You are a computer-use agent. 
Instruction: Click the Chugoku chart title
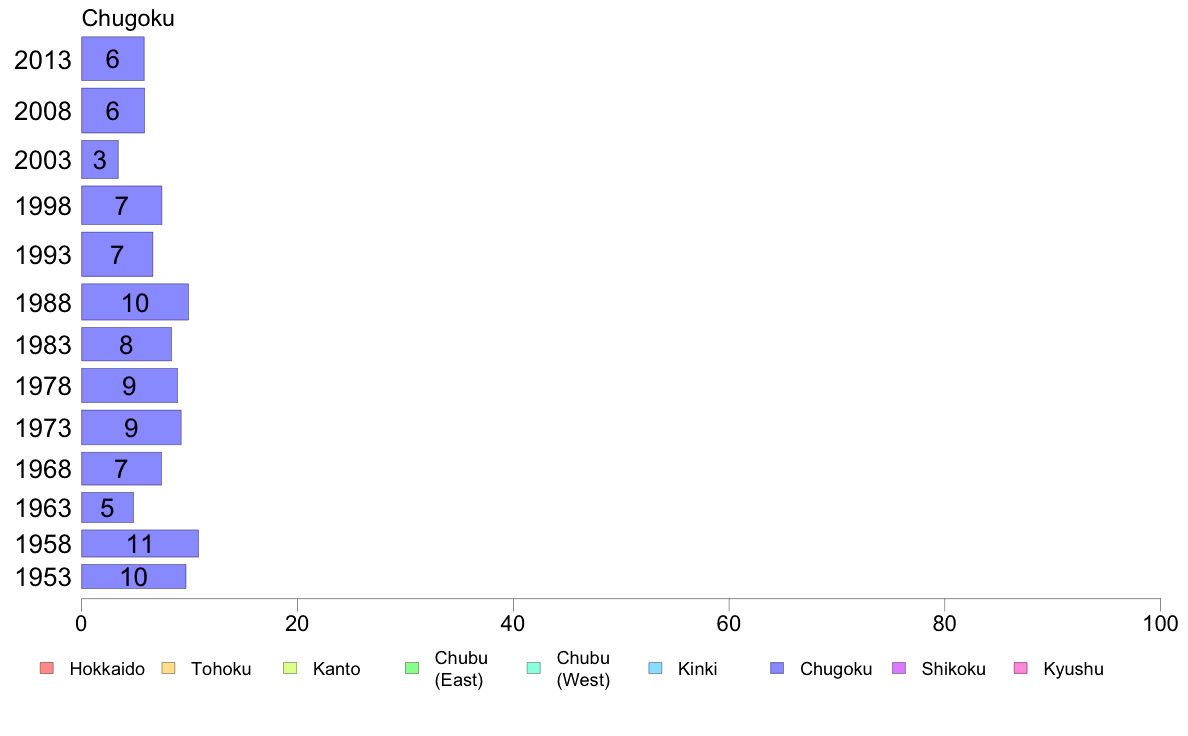coord(128,18)
